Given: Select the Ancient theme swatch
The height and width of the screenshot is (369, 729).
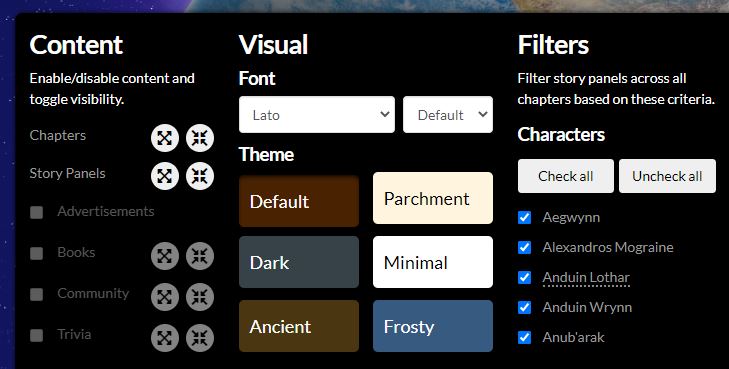Looking at the screenshot, I should [x=299, y=326].
